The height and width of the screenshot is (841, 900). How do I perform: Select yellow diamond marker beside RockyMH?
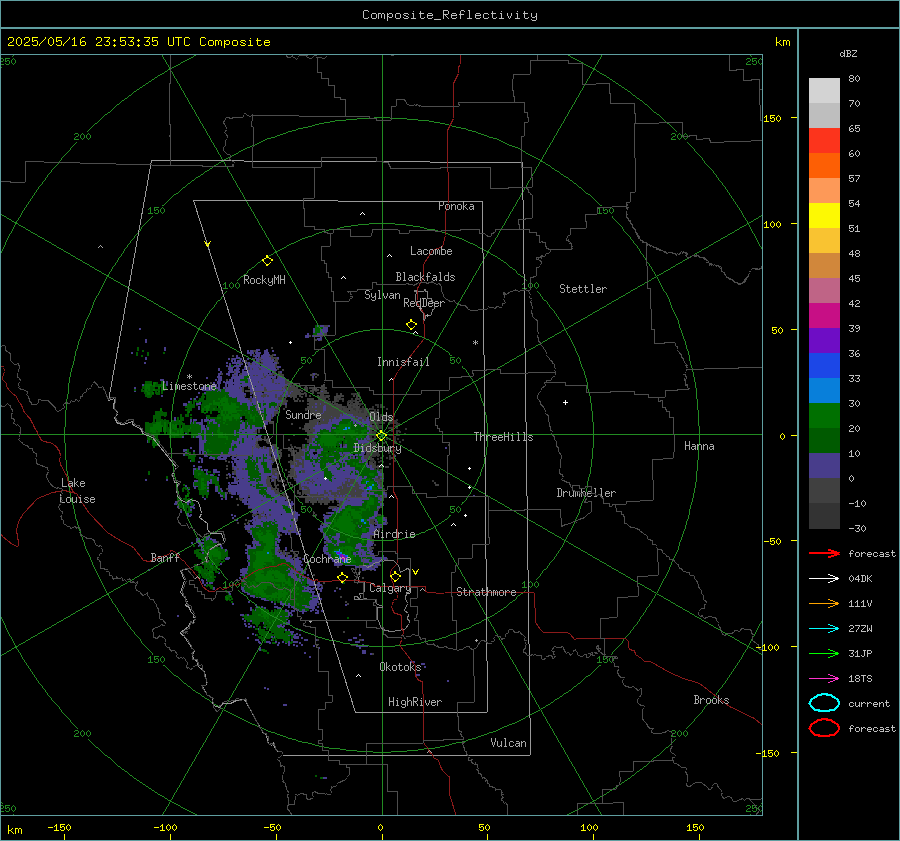267,261
